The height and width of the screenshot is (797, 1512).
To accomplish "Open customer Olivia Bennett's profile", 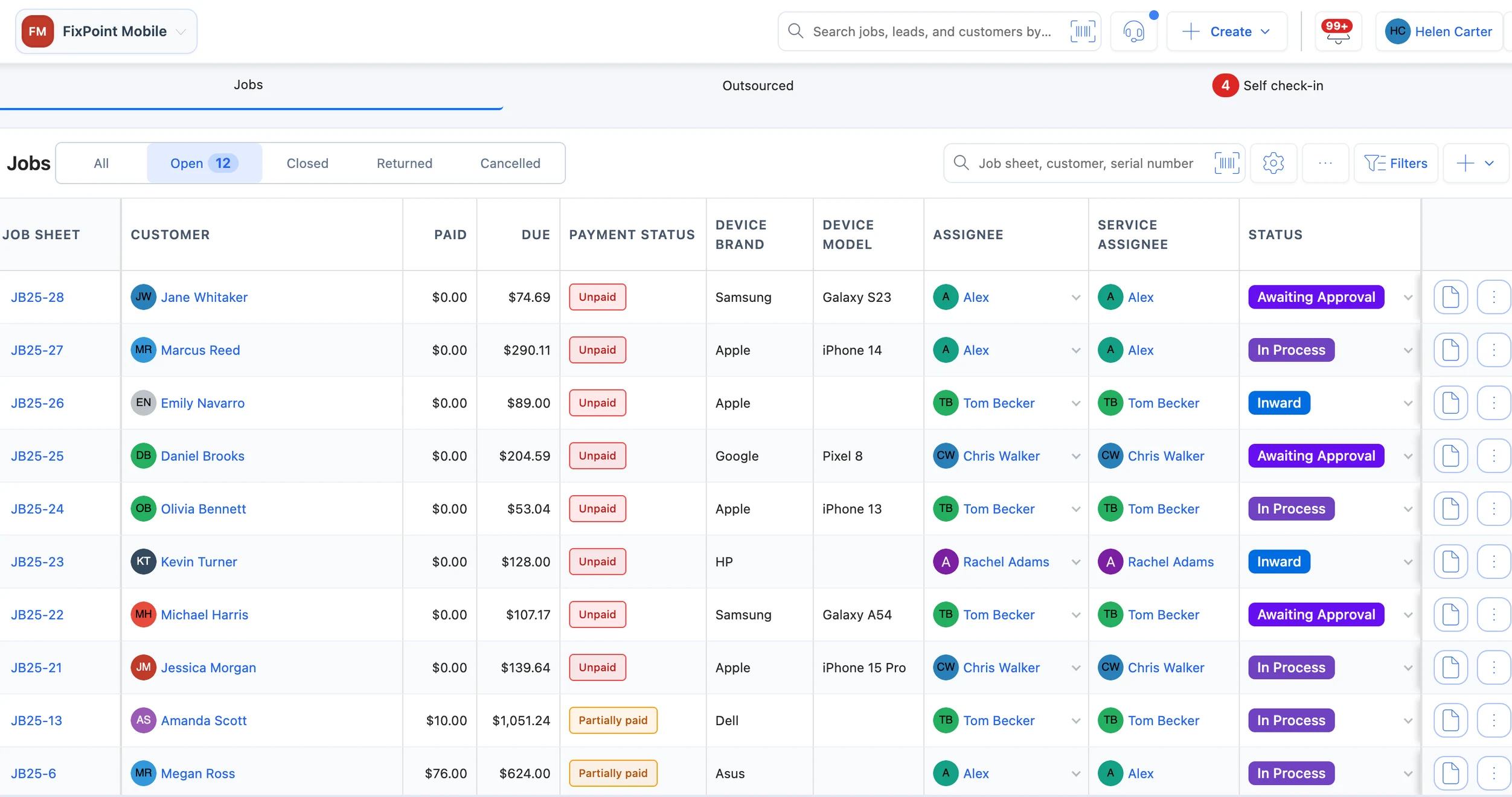I will tap(203, 509).
